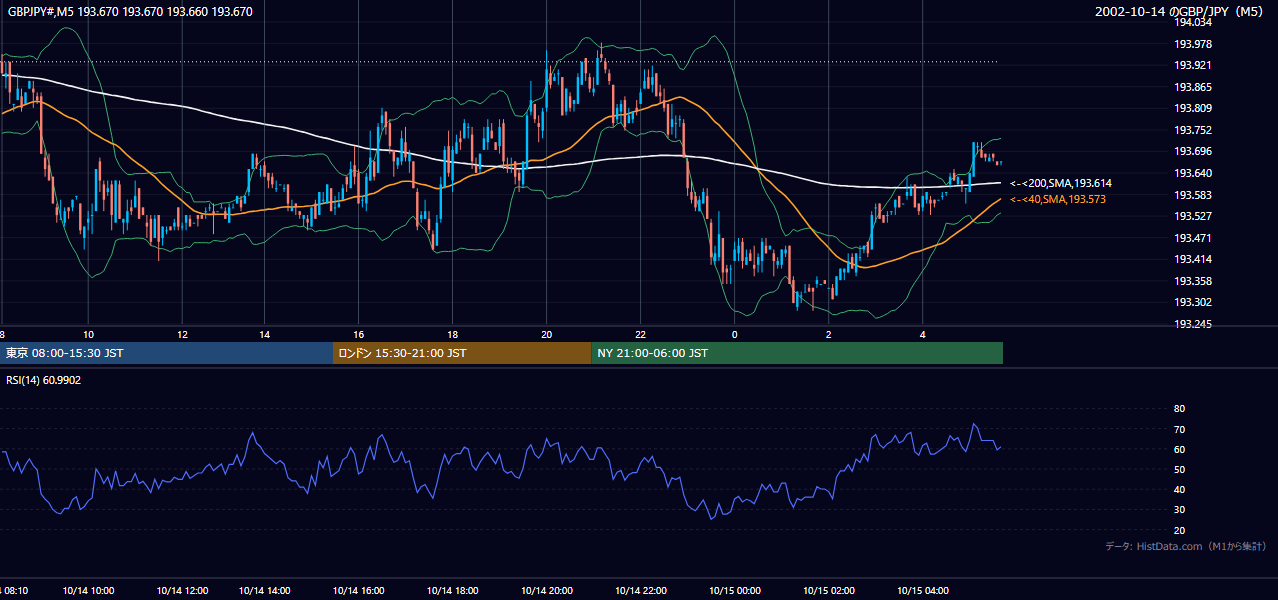Click price axis value 193.865
This screenshot has width=1278, height=600.
[1193, 87]
